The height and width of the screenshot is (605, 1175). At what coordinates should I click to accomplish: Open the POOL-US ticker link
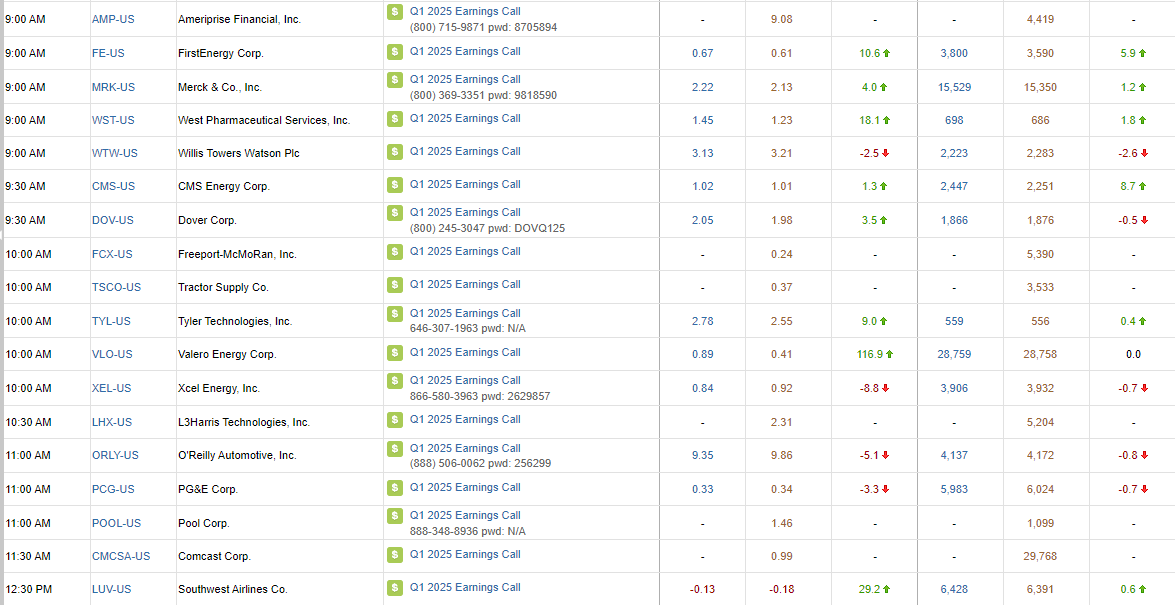116,523
